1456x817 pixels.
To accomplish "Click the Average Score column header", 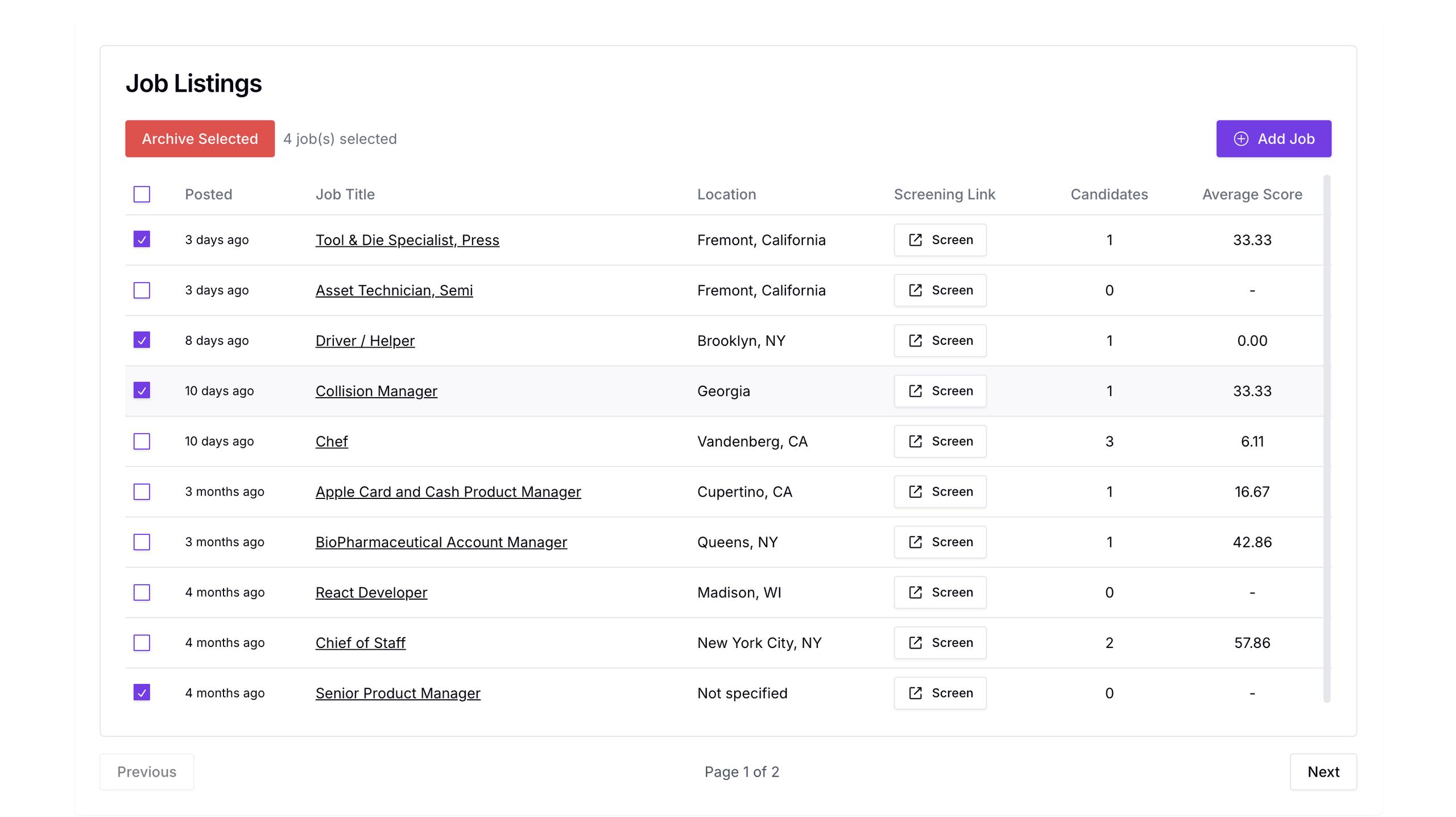I will pos(1252,194).
